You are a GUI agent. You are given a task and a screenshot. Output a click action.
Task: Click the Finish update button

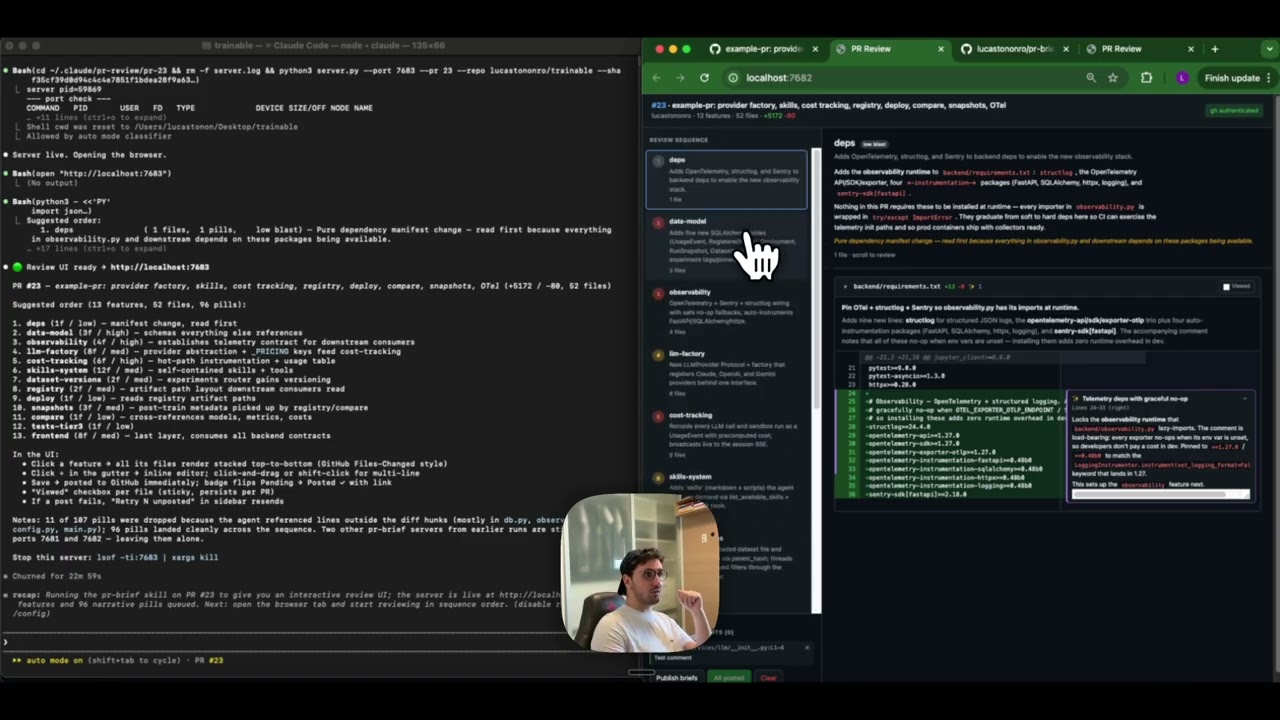(x=1237, y=78)
